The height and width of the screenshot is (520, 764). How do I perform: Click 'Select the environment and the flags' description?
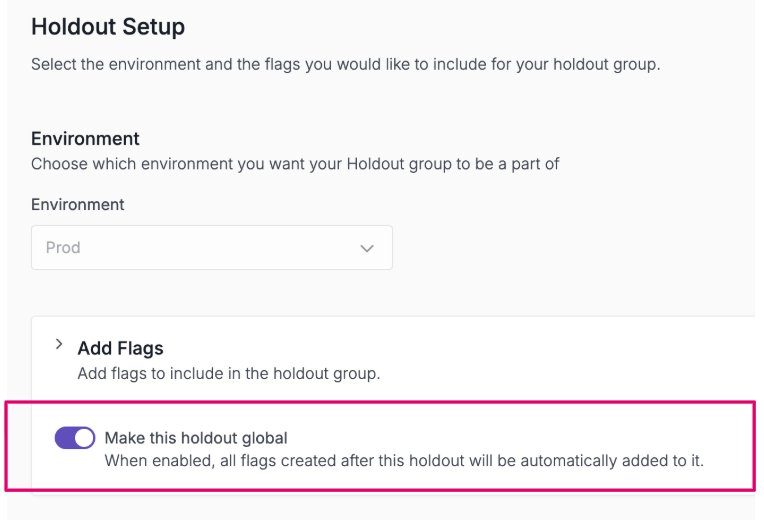pyautogui.click(x=345, y=64)
